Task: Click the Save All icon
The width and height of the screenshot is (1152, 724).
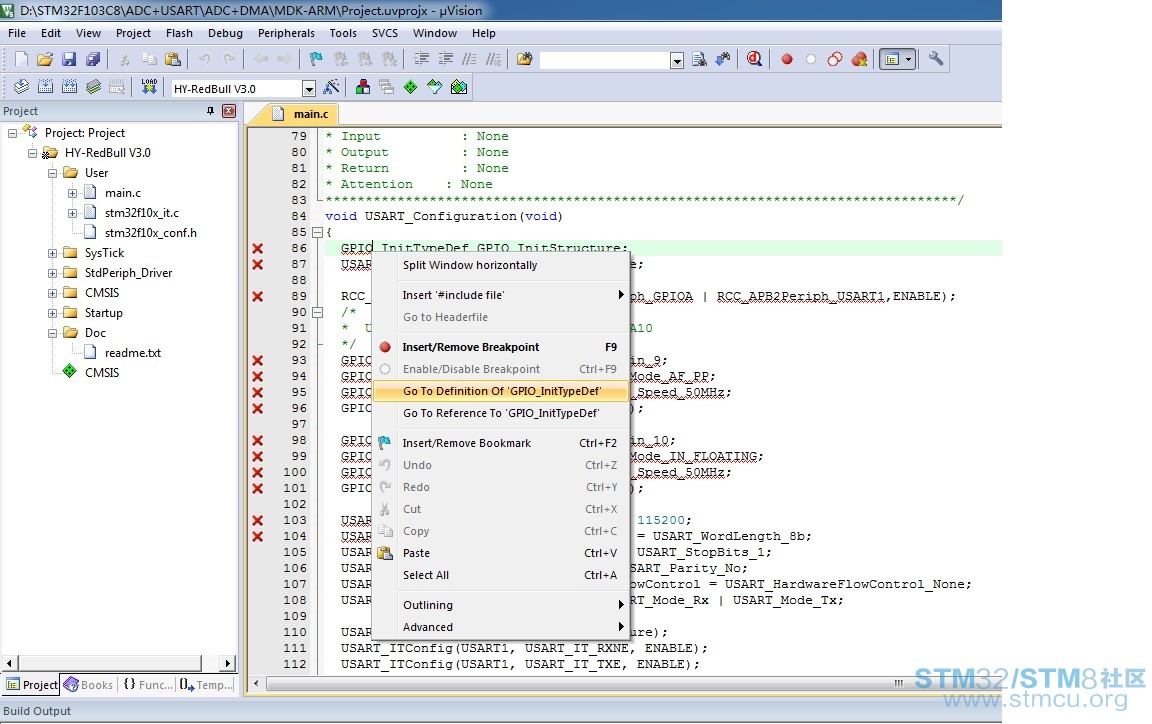Action: [93, 59]
